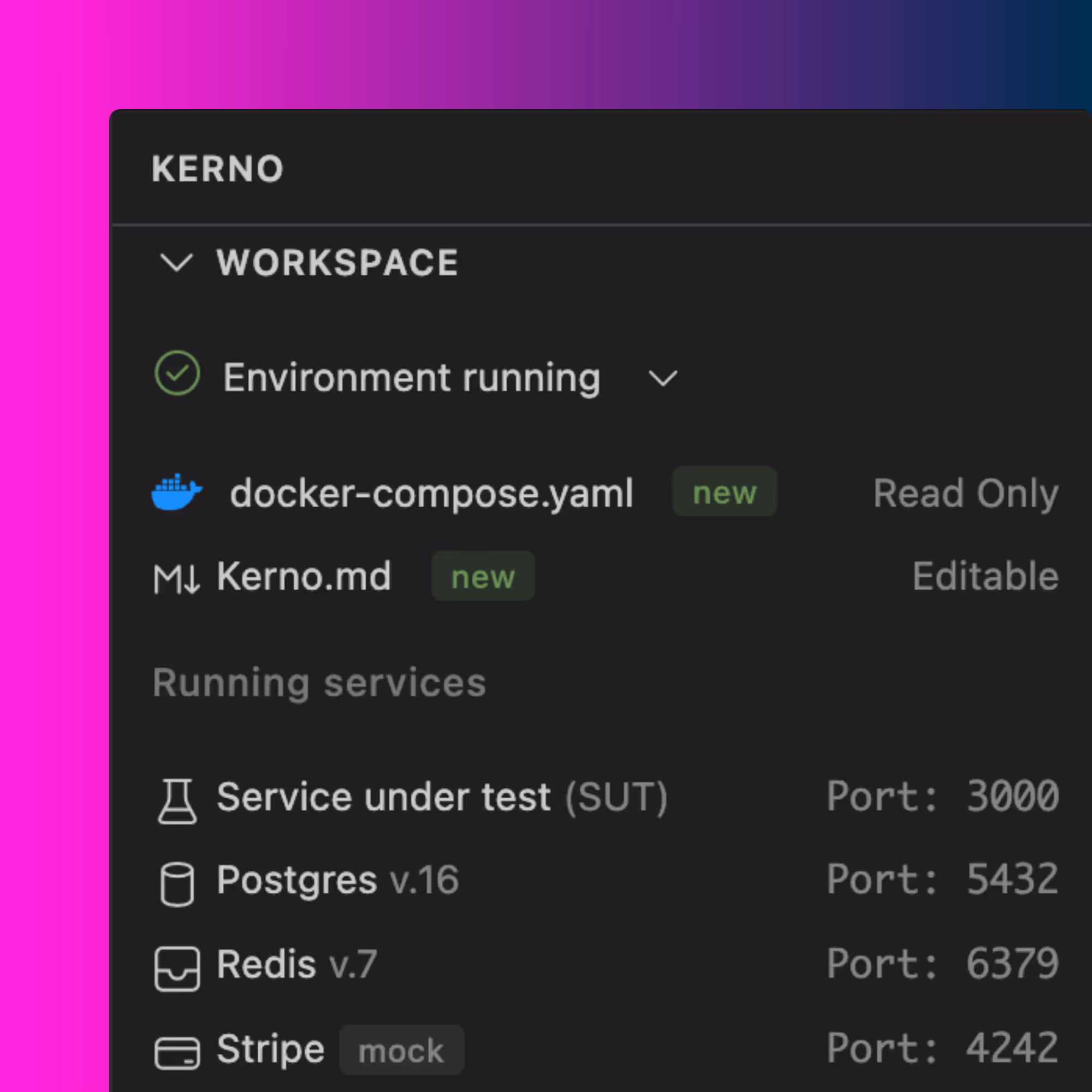
Task: Click the Redis inbox tray icon
Action: click(177, 969)
